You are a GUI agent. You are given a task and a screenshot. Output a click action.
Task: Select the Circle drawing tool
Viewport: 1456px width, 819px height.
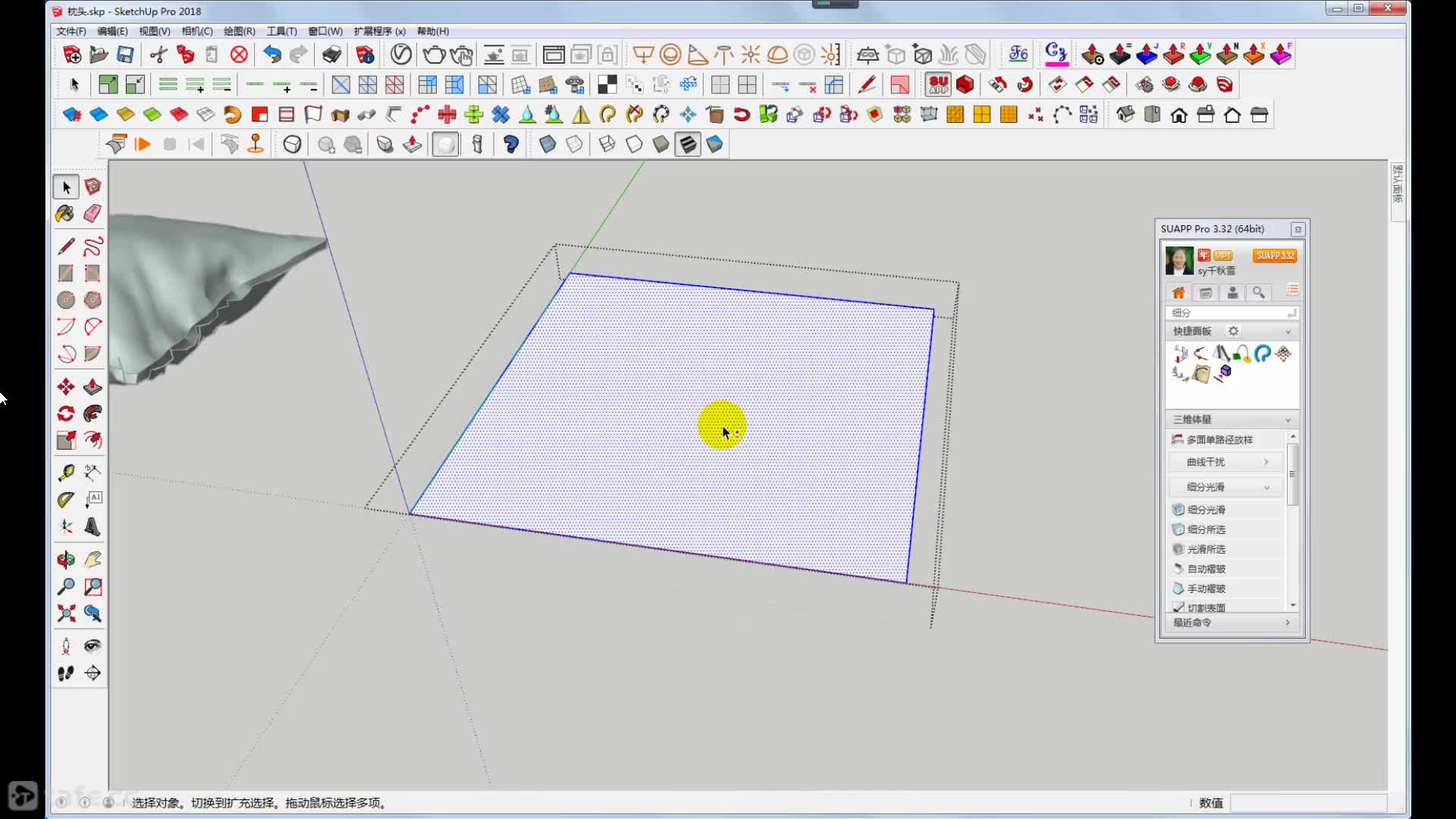click(x=66, y=300)
